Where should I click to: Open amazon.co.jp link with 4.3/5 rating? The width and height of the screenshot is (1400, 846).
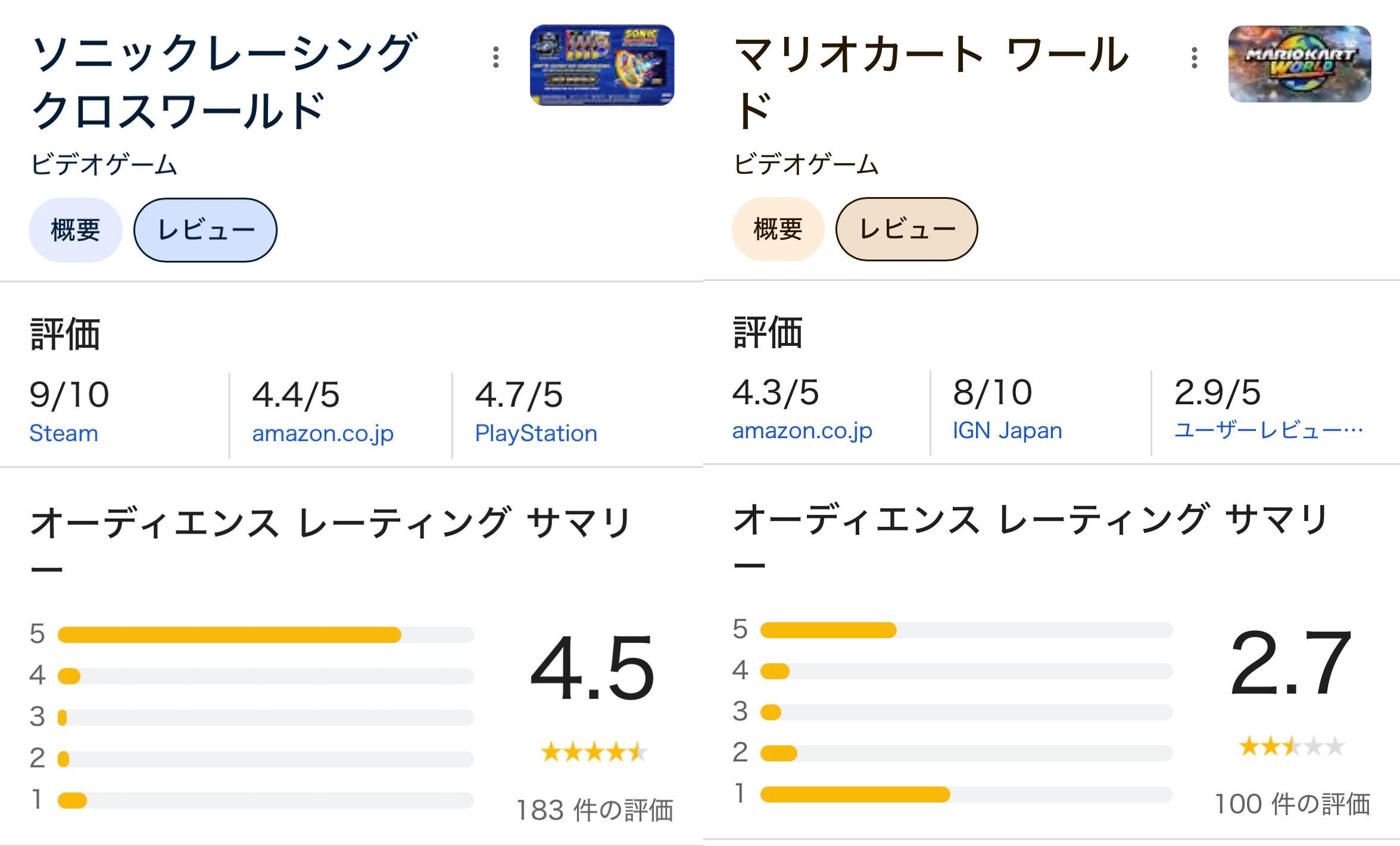pyautogui.click(x=802, y=430)
